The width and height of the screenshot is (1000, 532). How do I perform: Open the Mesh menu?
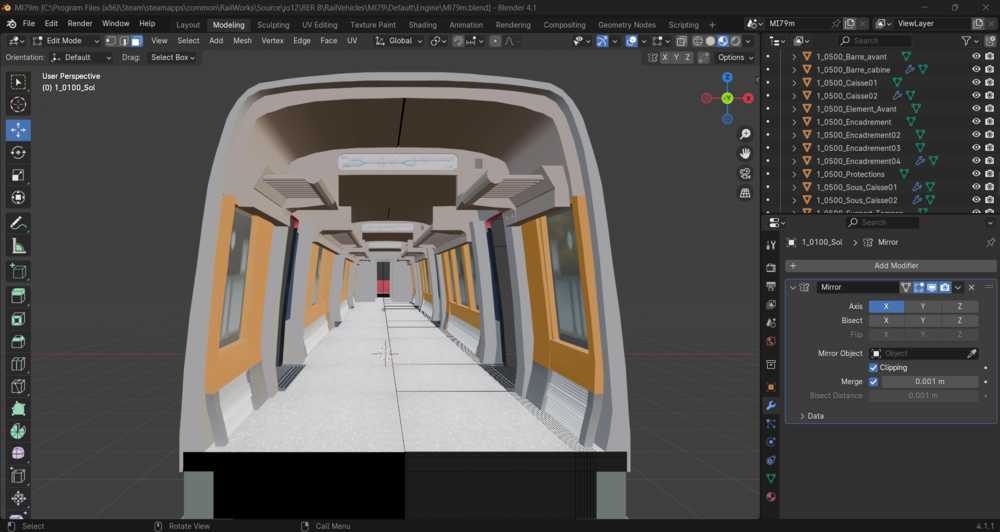(x=242, y=40)
